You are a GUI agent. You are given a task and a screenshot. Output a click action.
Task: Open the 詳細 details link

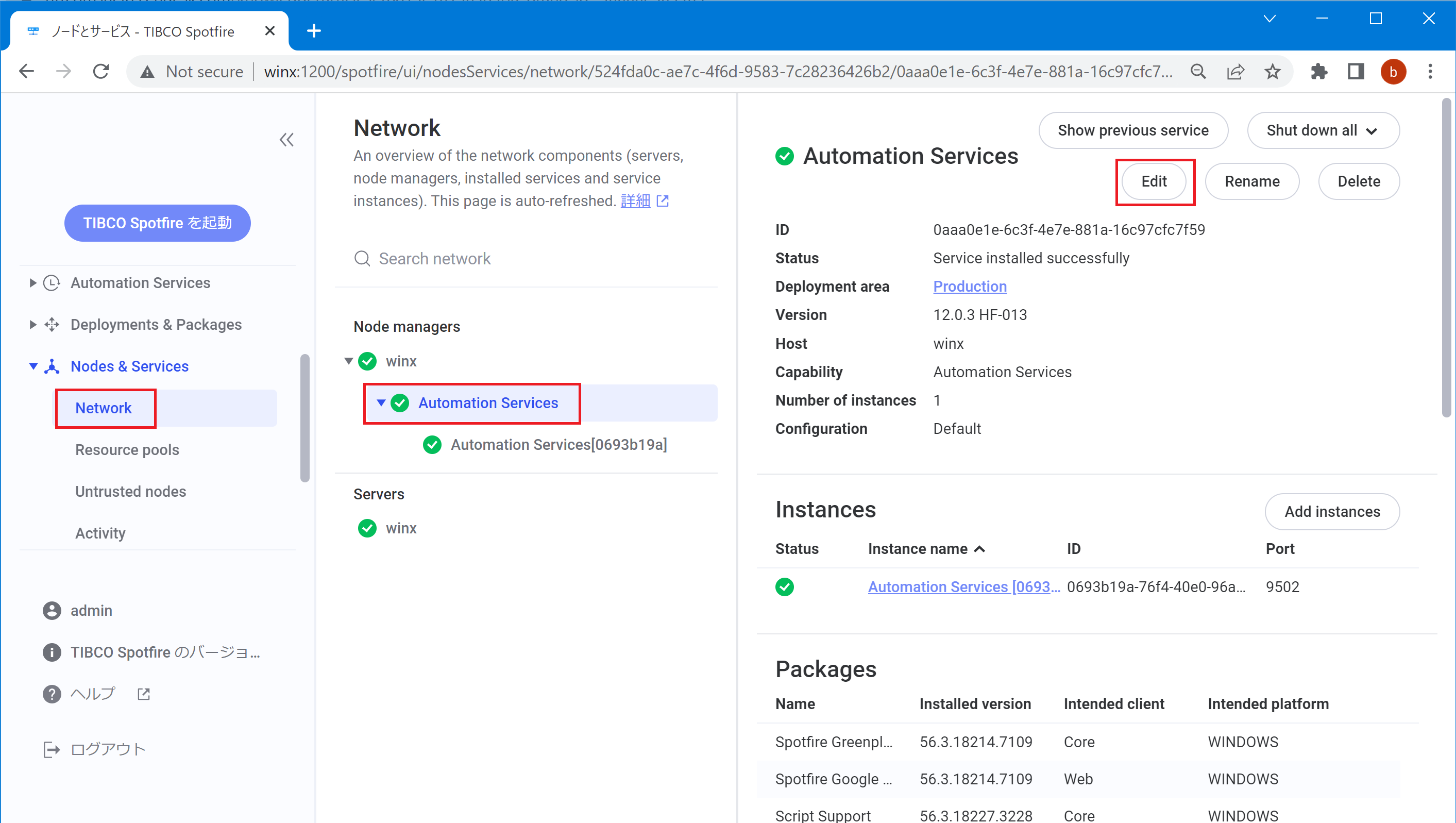(635, 200)
